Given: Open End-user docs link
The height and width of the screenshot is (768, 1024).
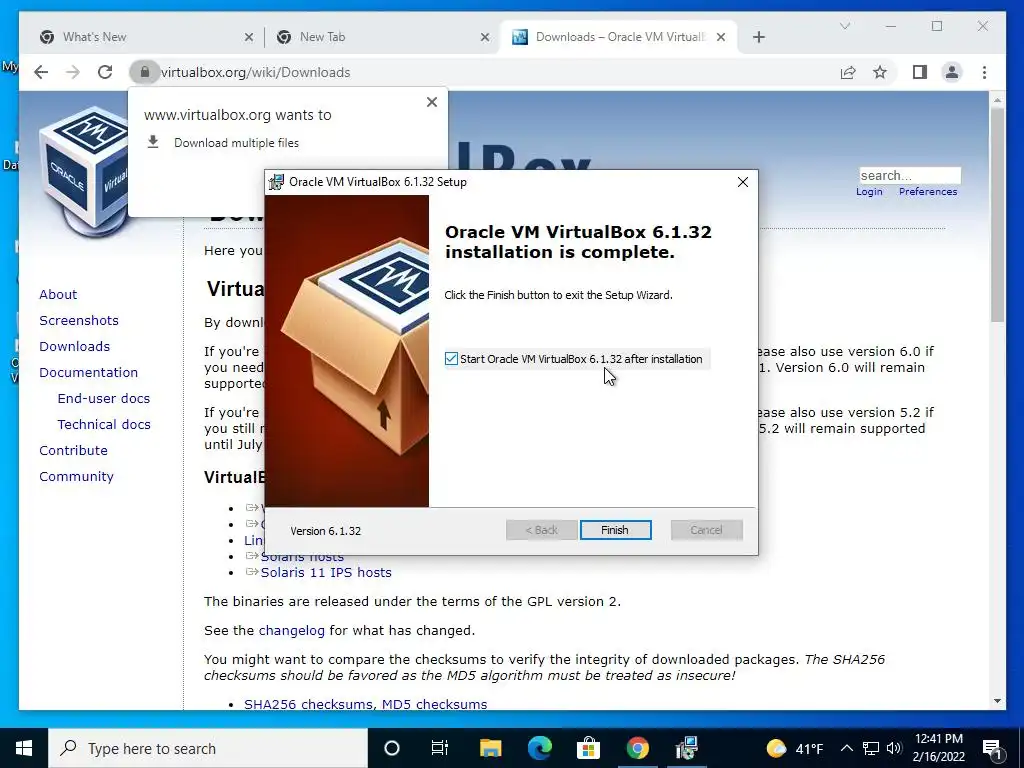Looking at the screenshot, I should (x=104, y=398).
